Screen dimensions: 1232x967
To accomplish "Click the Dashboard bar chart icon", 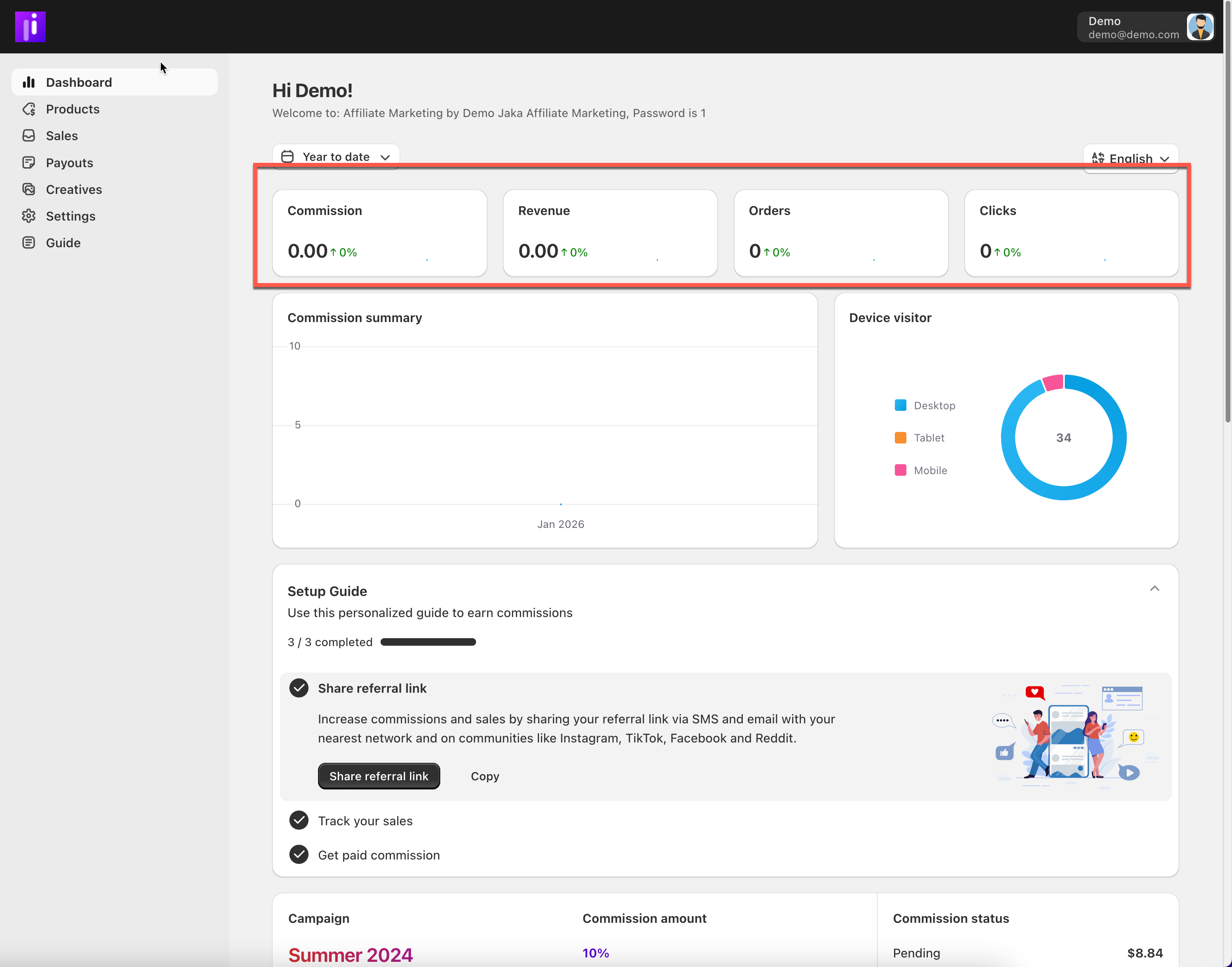I will [29, 83].
